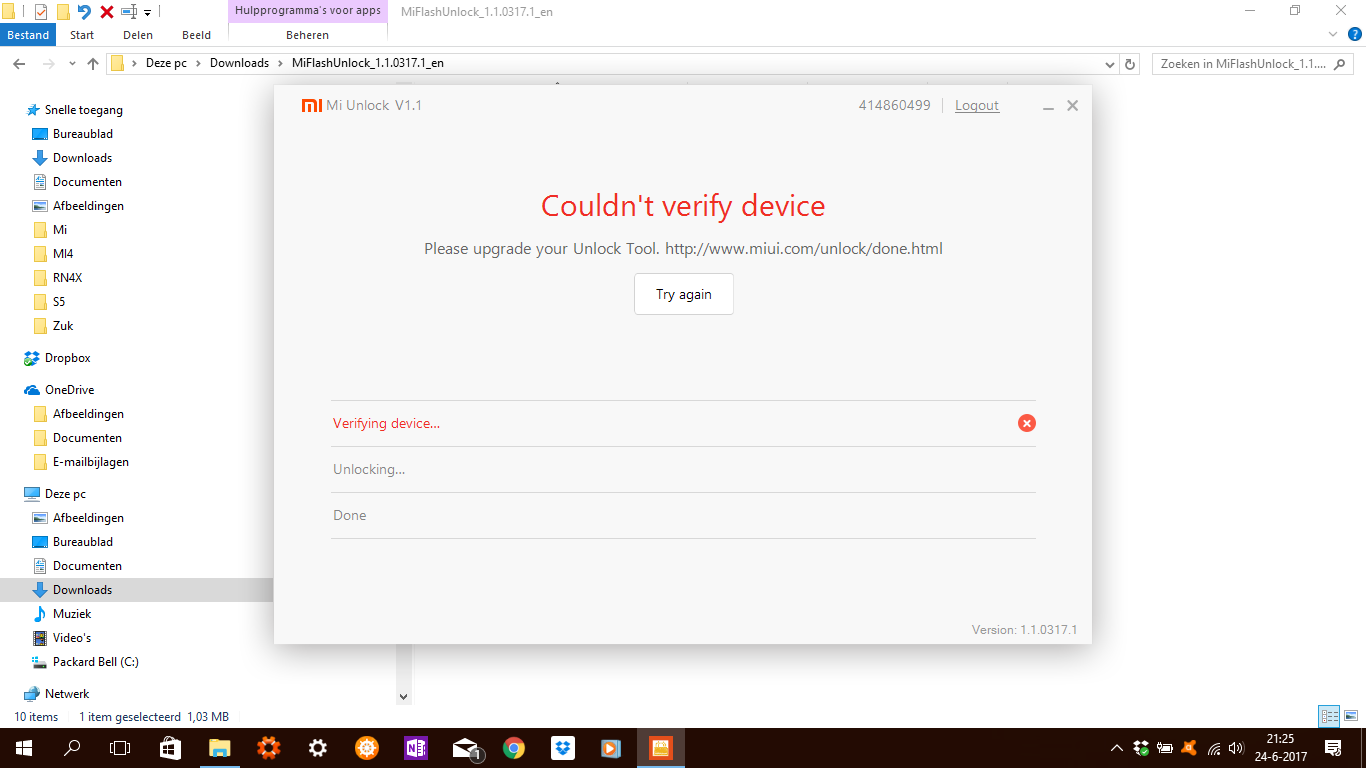1366x768 pixels.
Task: Switch to details view layout icon
Action: 1329,716
